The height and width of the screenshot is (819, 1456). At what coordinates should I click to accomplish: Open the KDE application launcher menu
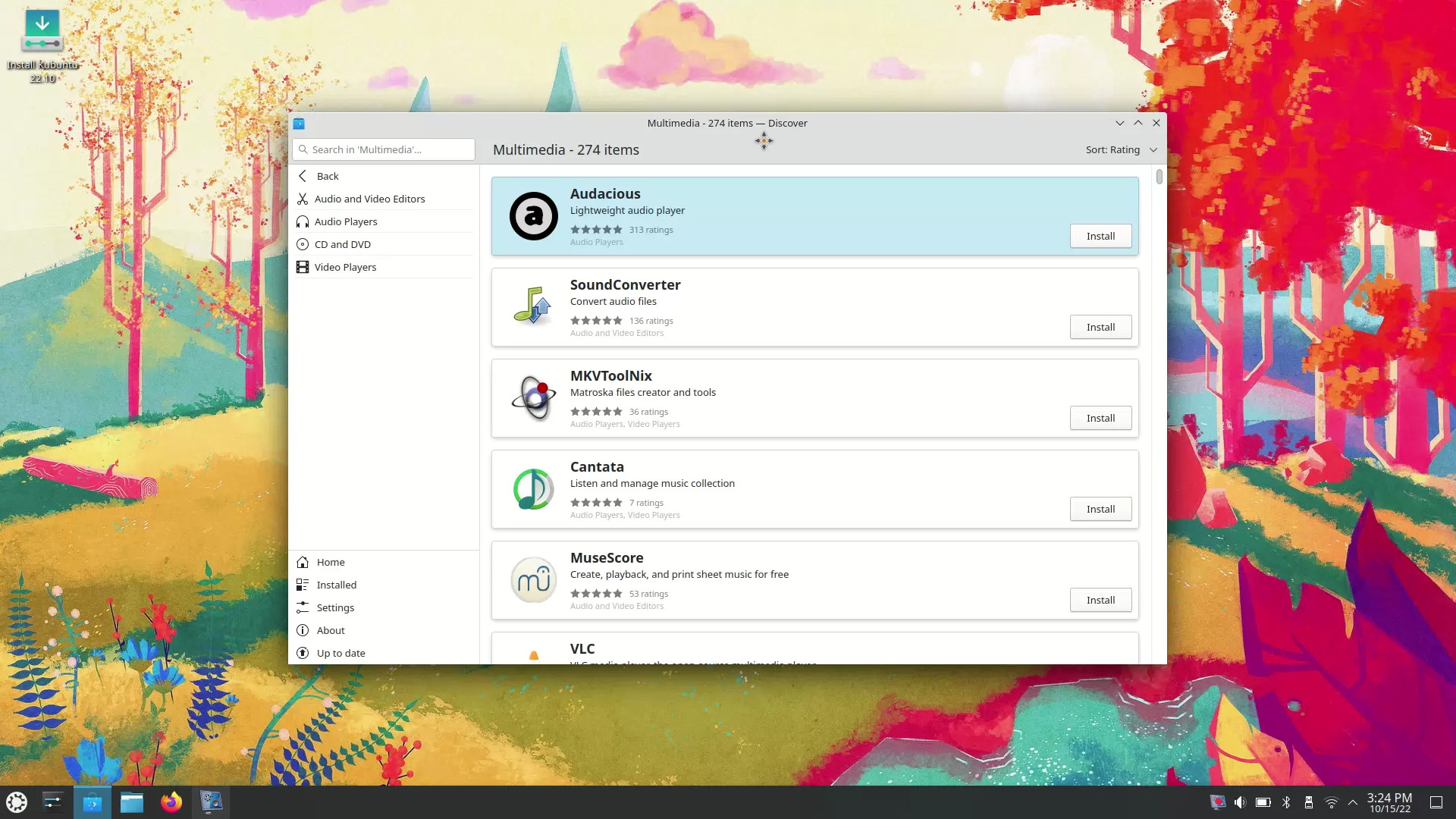pyautogui.click(x=16, y=802)
